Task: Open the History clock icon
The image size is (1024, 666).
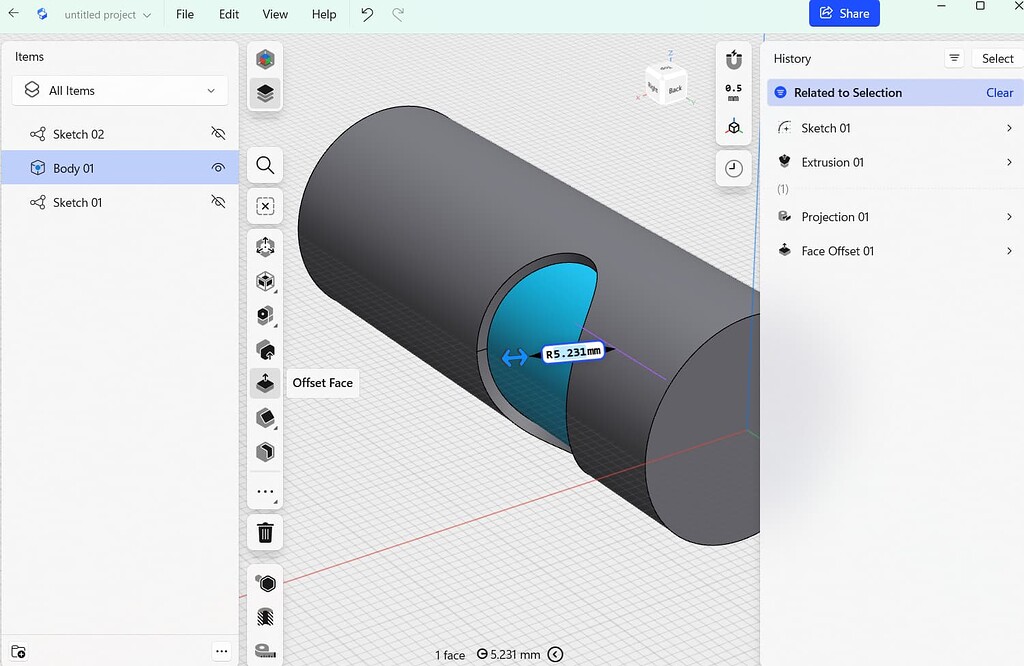Action: (733, 168)
